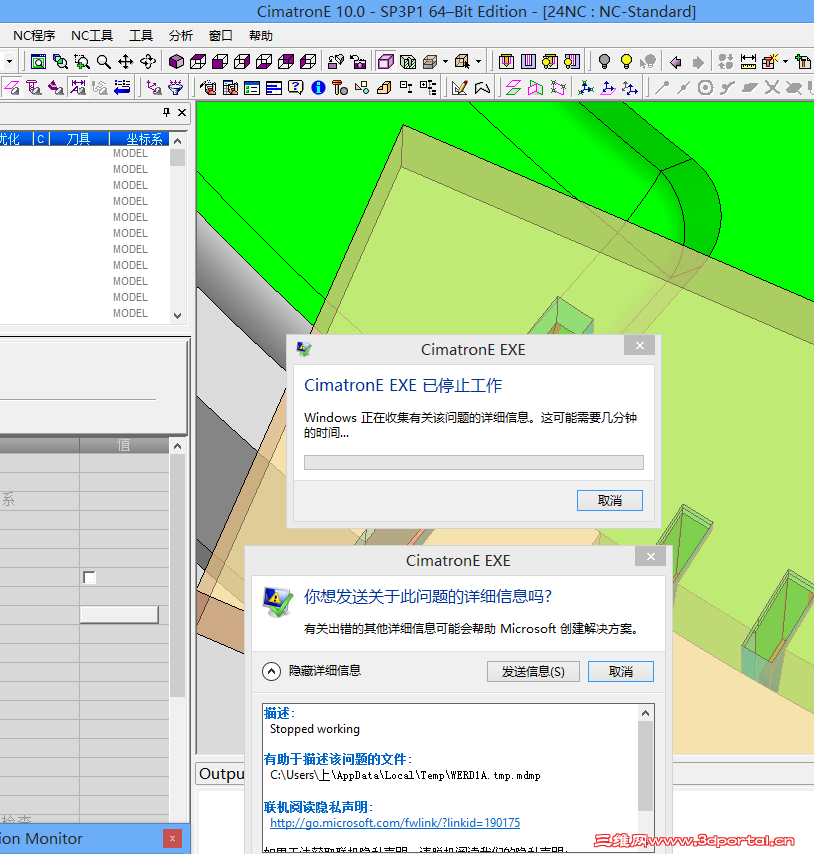The width and height of the screenshot is (814, 854).
Task: Open dropdown beside the layered box icon
Action: coord(445,62)
